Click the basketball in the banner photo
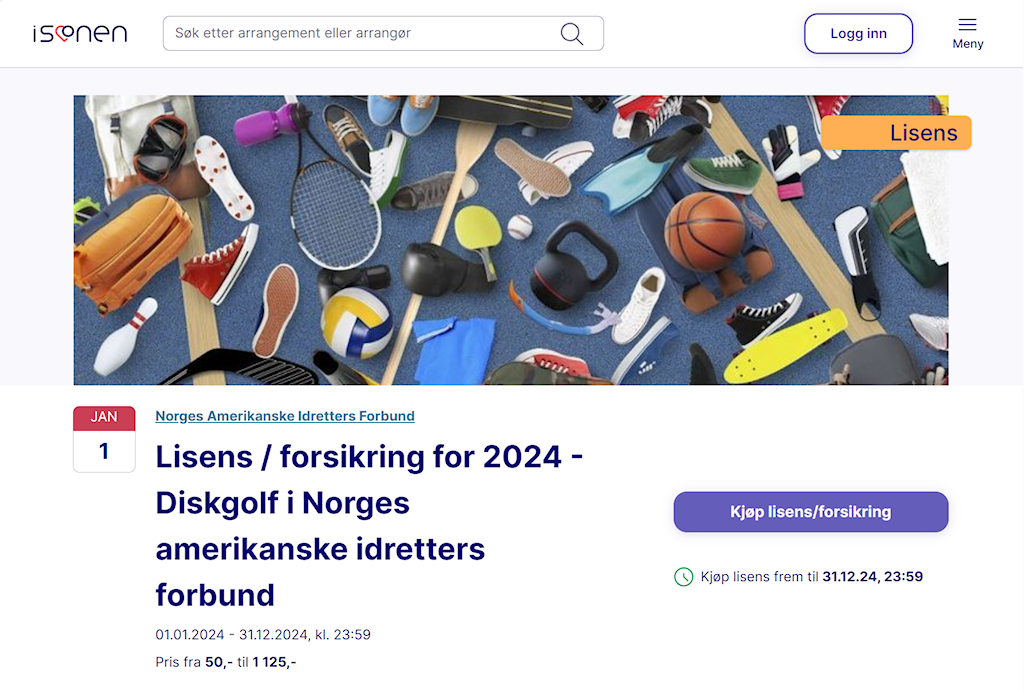The image size is (1024, 693). click(705, 232)
